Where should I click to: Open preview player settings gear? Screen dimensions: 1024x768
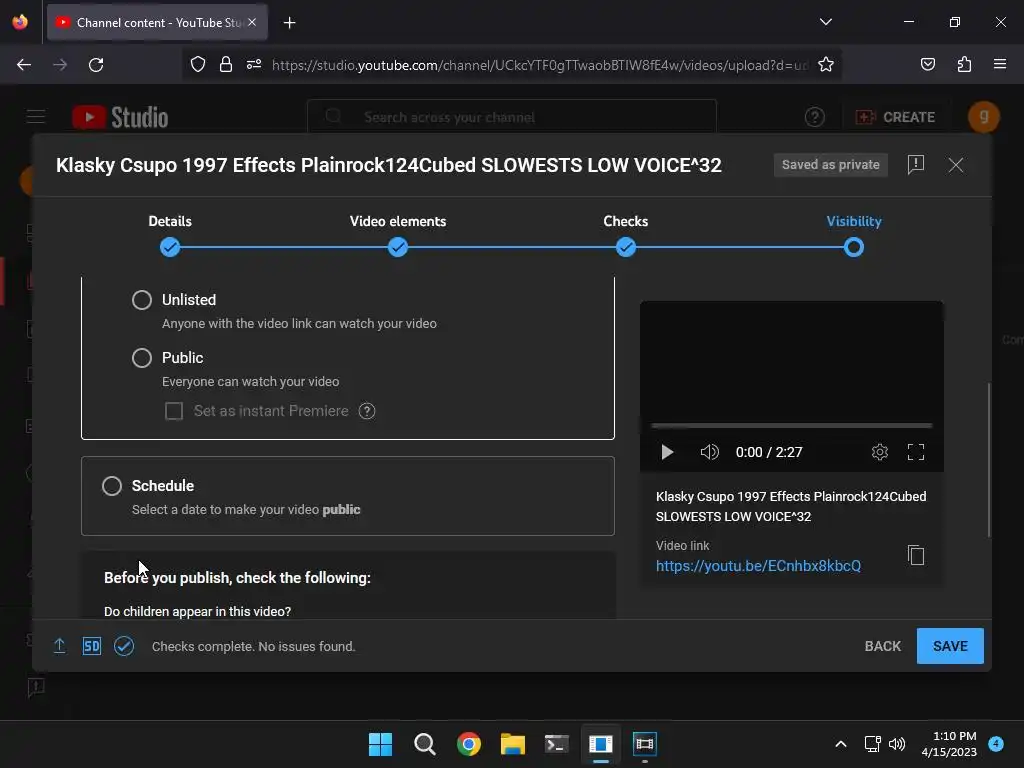880,452
